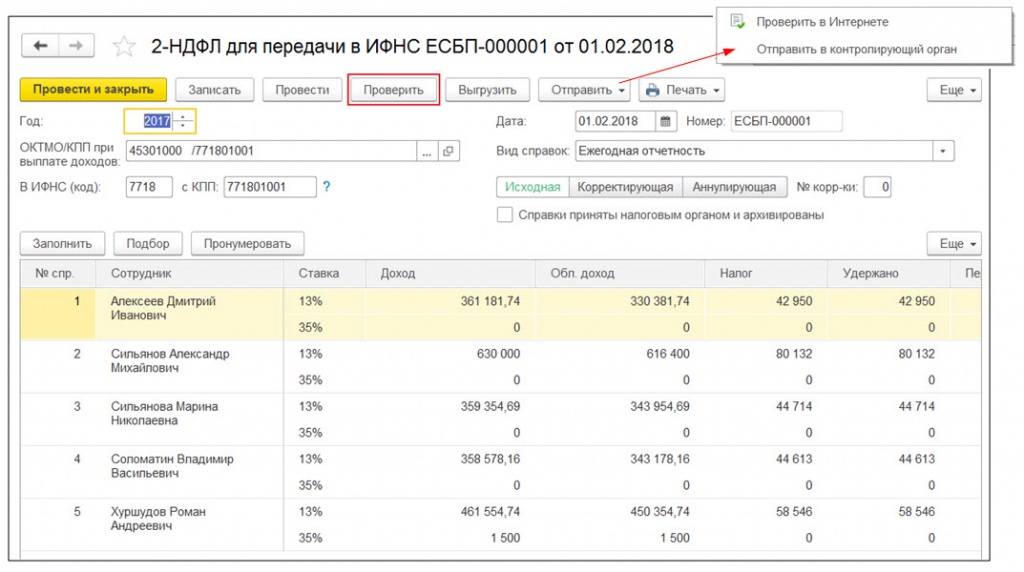Click the blue question mark help icon
This screenshot has width=1024, height=572.
click(326, 187)
